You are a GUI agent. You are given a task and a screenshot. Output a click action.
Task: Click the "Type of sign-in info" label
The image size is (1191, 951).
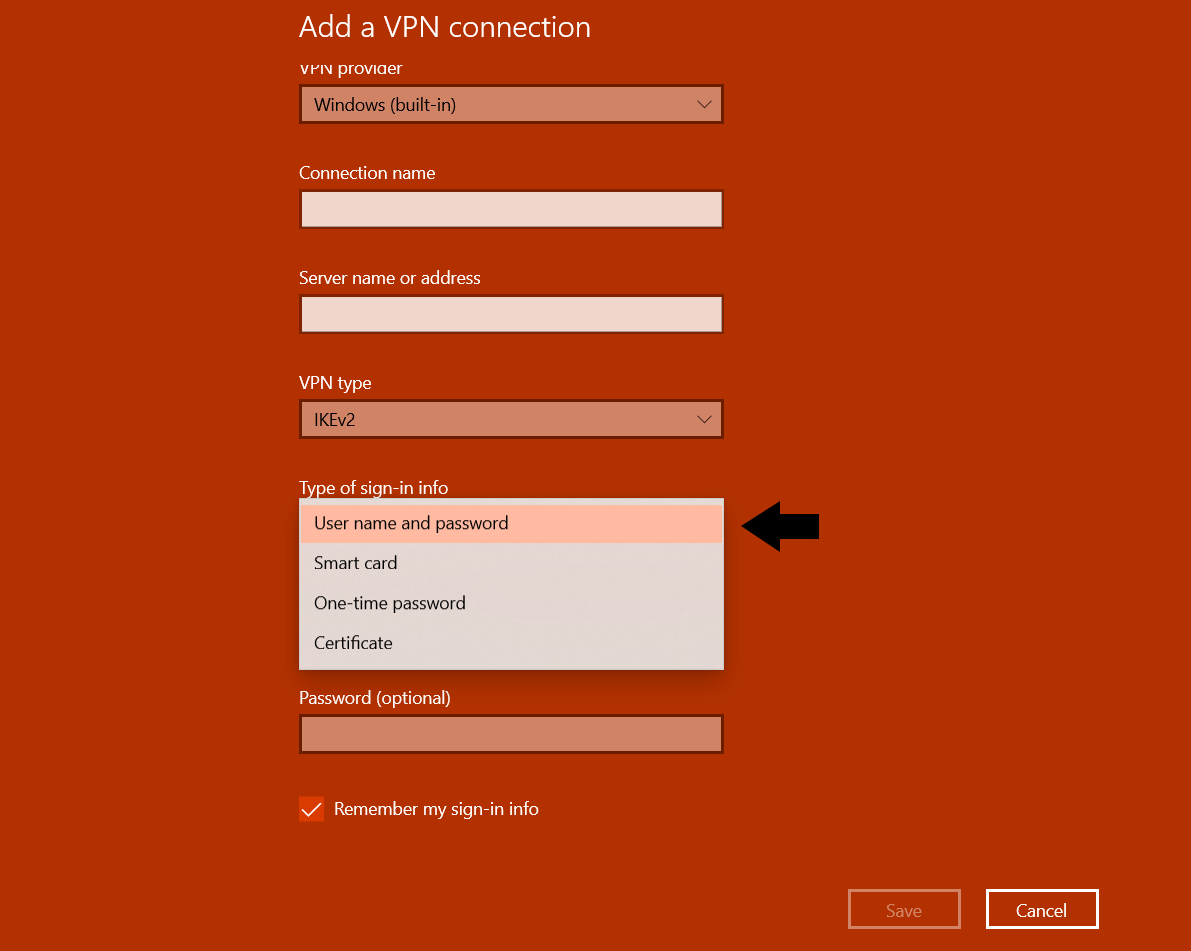373,488
